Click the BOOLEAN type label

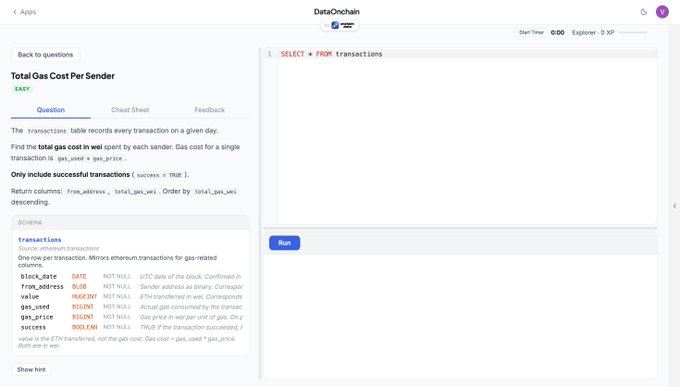(84, 327)
